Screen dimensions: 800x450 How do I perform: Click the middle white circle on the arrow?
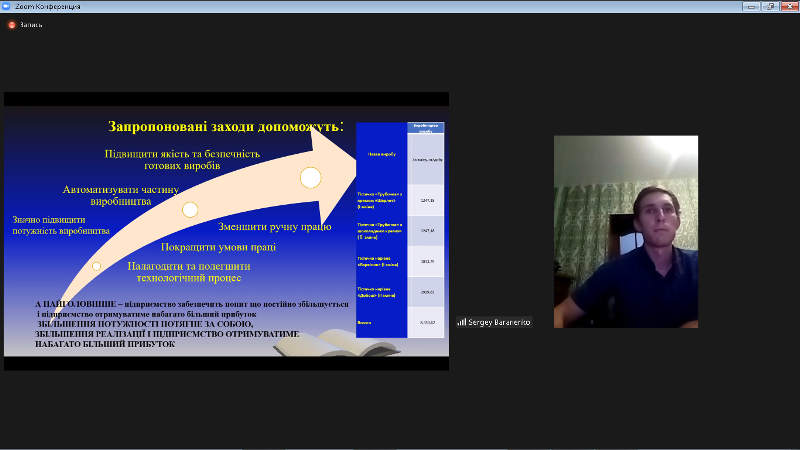(x=190, y=210)
